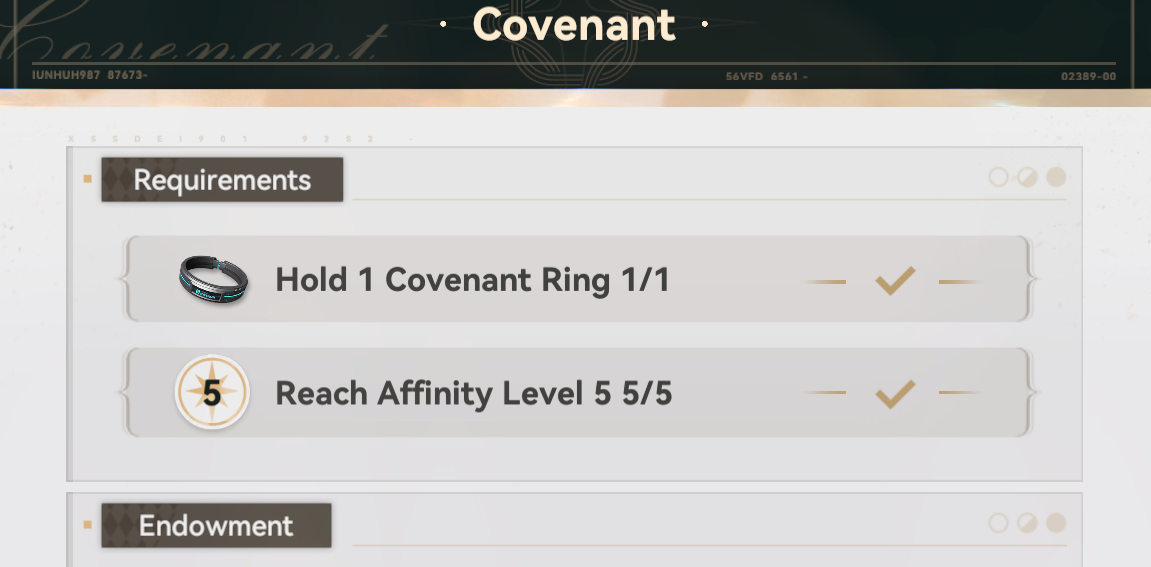Image resolution: width=1151 pixels, height=567 pixels.
Task: Click the half-filled circle in Requirements header
Action: coord(1027,177)
